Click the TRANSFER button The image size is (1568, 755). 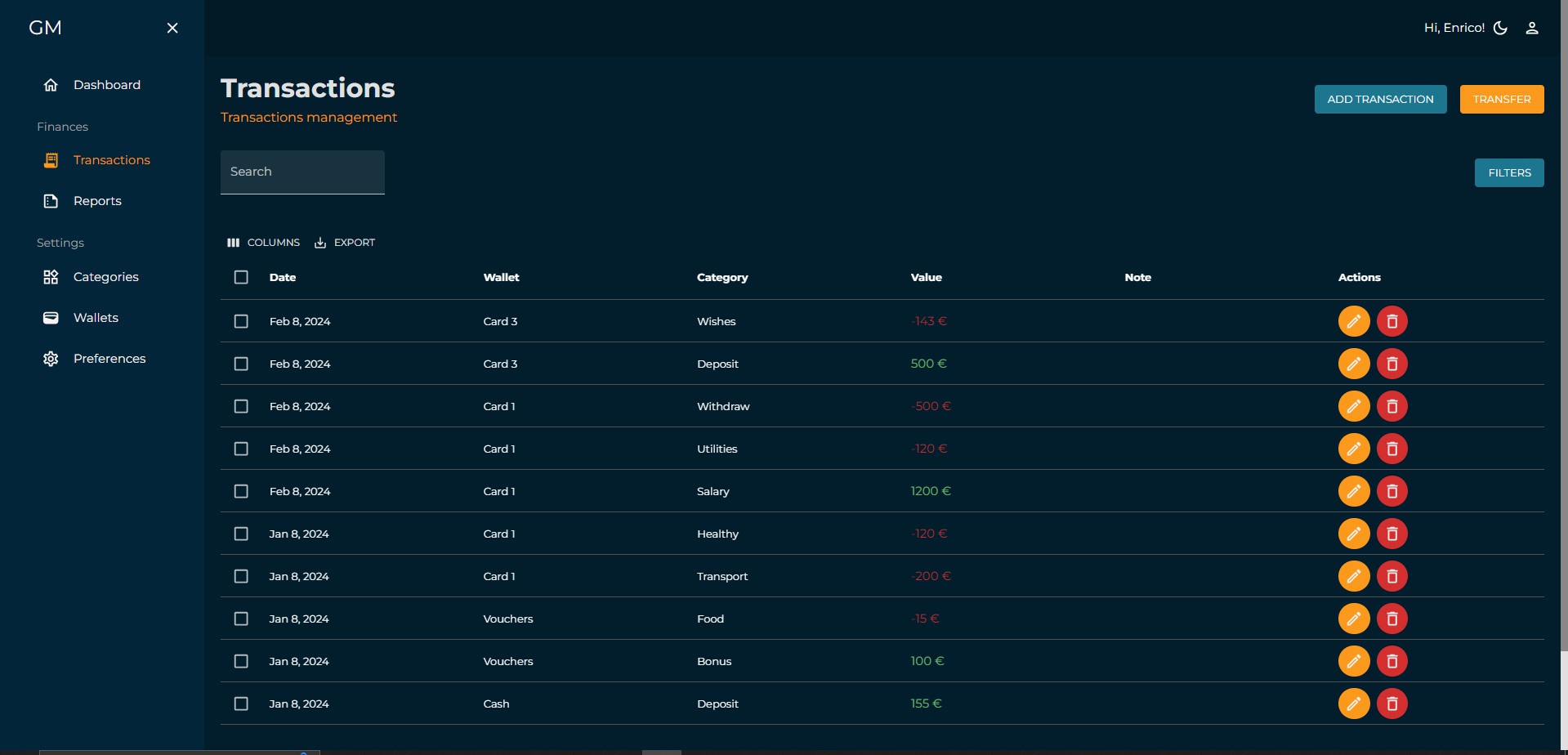[x=1501, y=99]
